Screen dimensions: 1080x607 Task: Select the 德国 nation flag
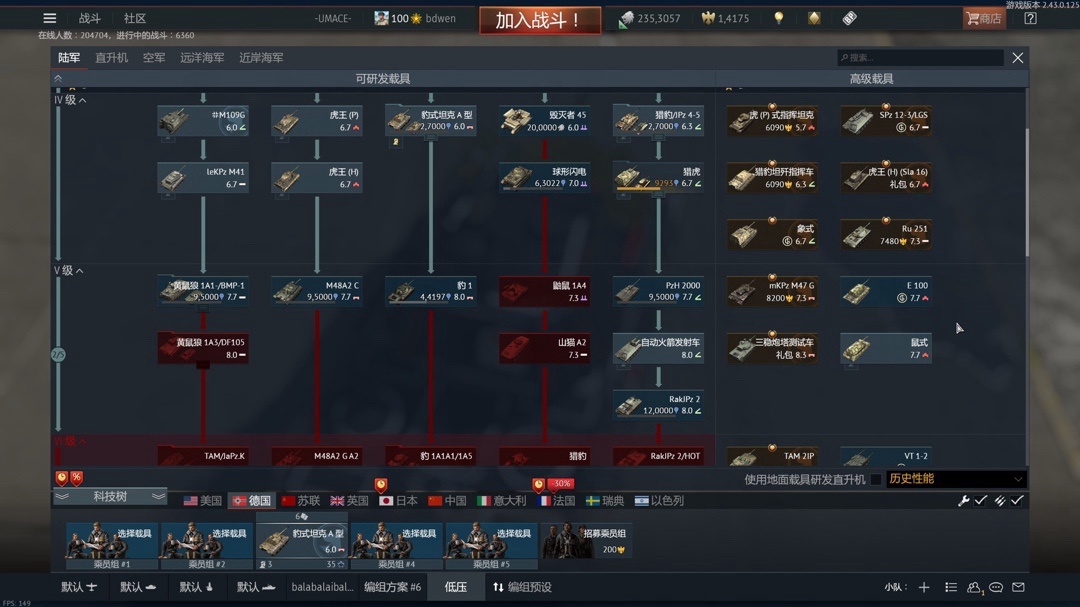[x=251, y=501]
